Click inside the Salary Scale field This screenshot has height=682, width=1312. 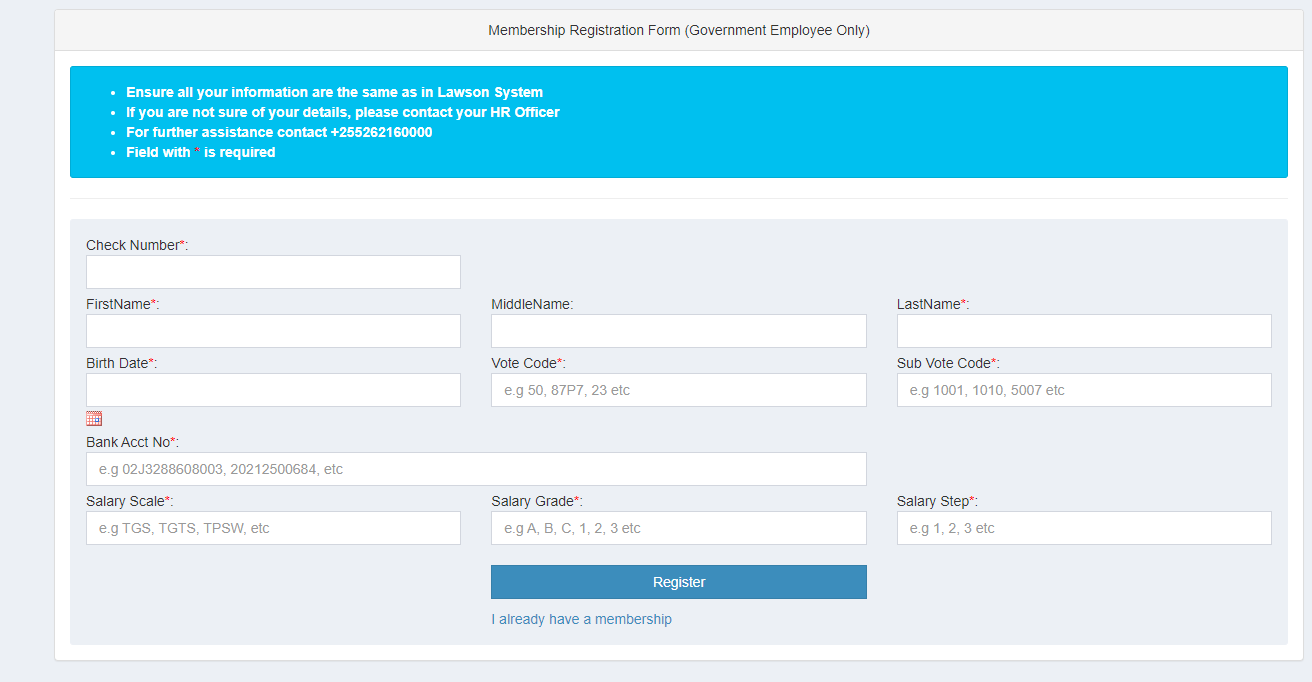[x=273, y=527]
